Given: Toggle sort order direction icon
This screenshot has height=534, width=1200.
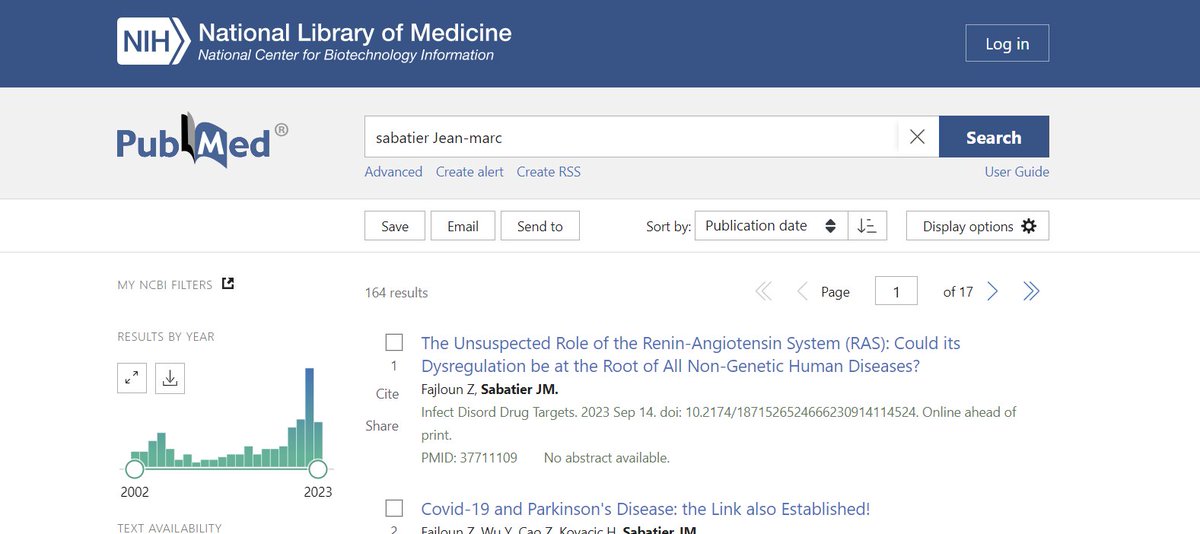Looking at the screenshot, I should (x=866, y=226).
